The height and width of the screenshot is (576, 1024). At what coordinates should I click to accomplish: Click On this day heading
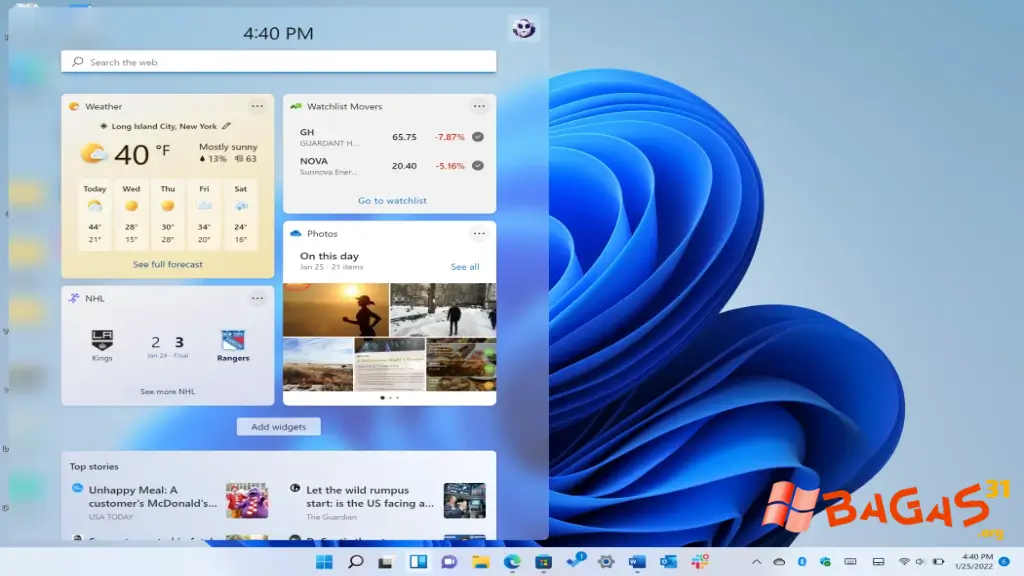[x=329, y=256]
